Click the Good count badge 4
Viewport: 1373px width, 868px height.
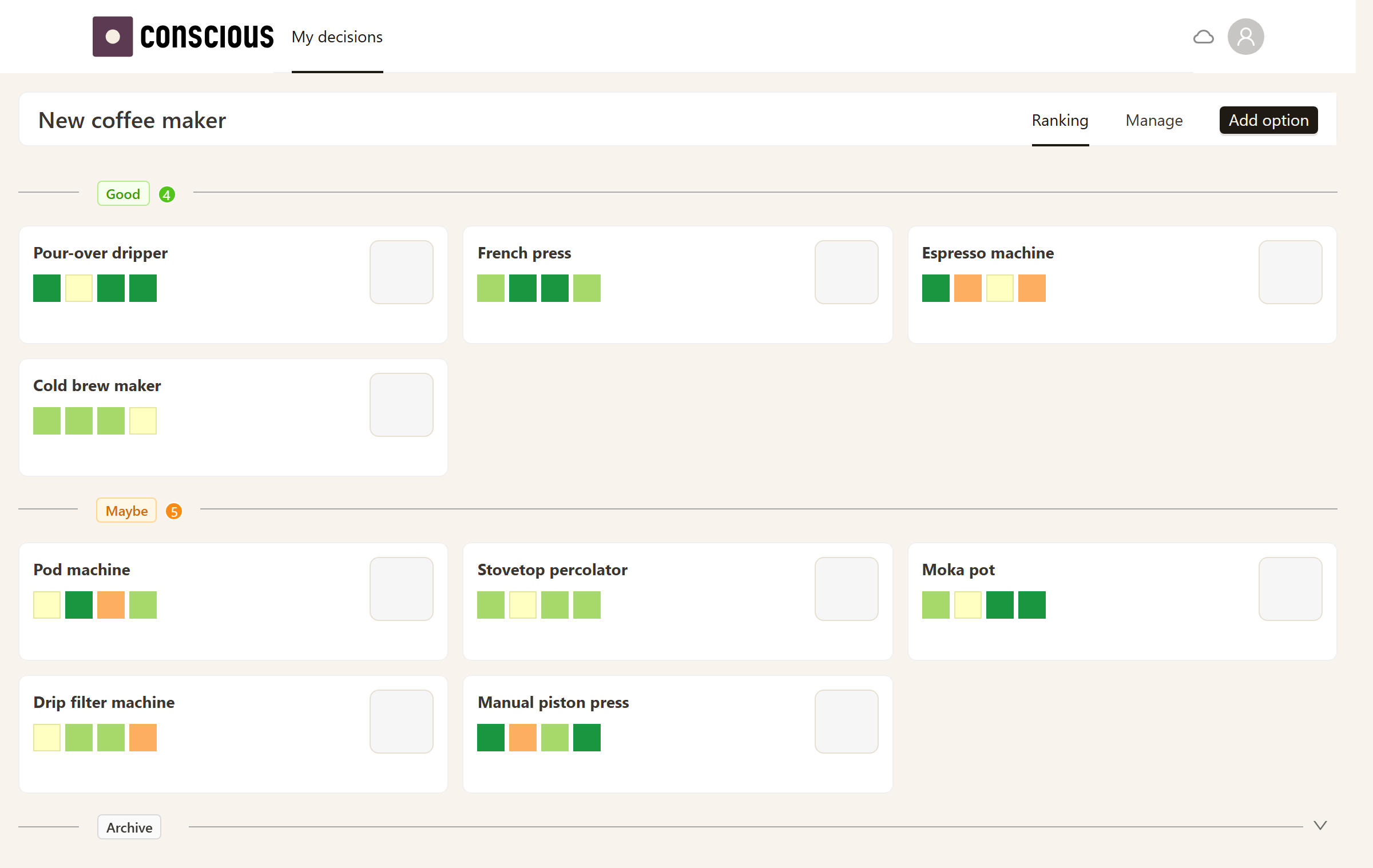click(166, 194)
